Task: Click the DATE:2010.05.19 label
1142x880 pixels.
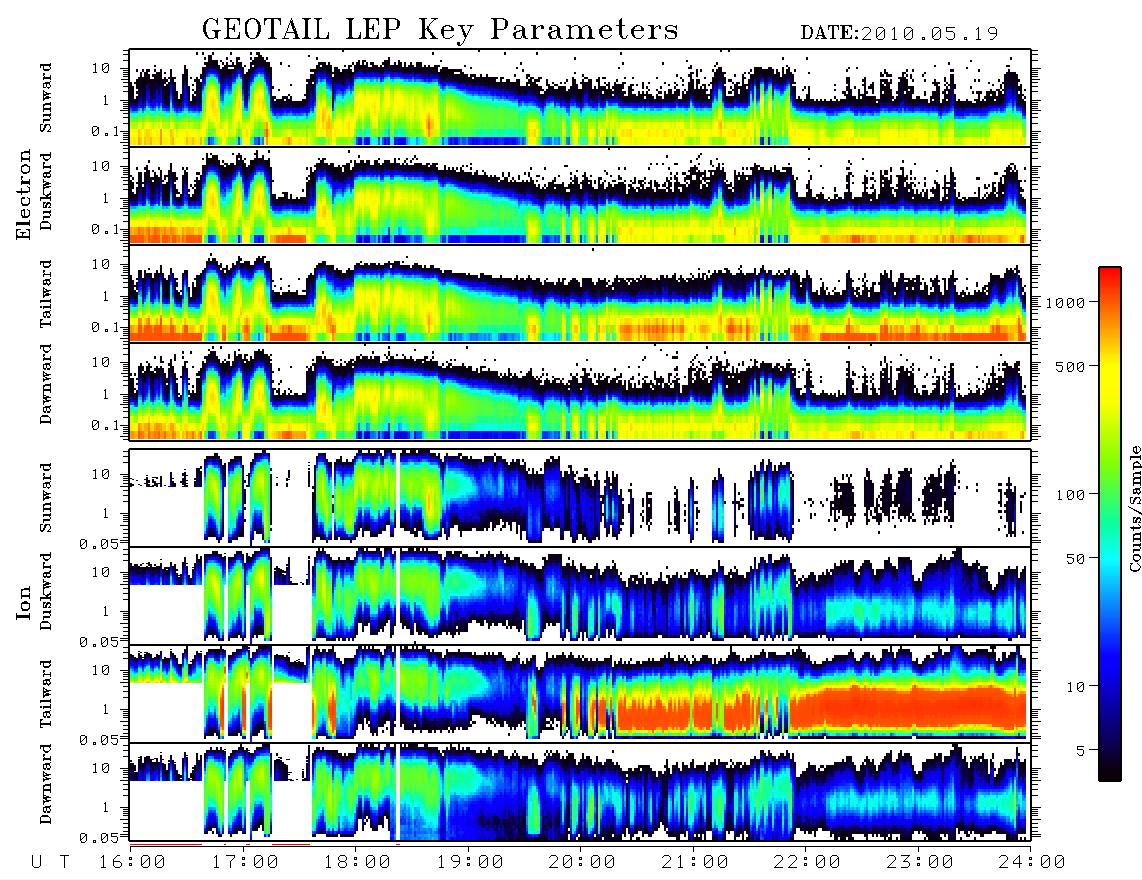Action: click(x=899, y=34)
